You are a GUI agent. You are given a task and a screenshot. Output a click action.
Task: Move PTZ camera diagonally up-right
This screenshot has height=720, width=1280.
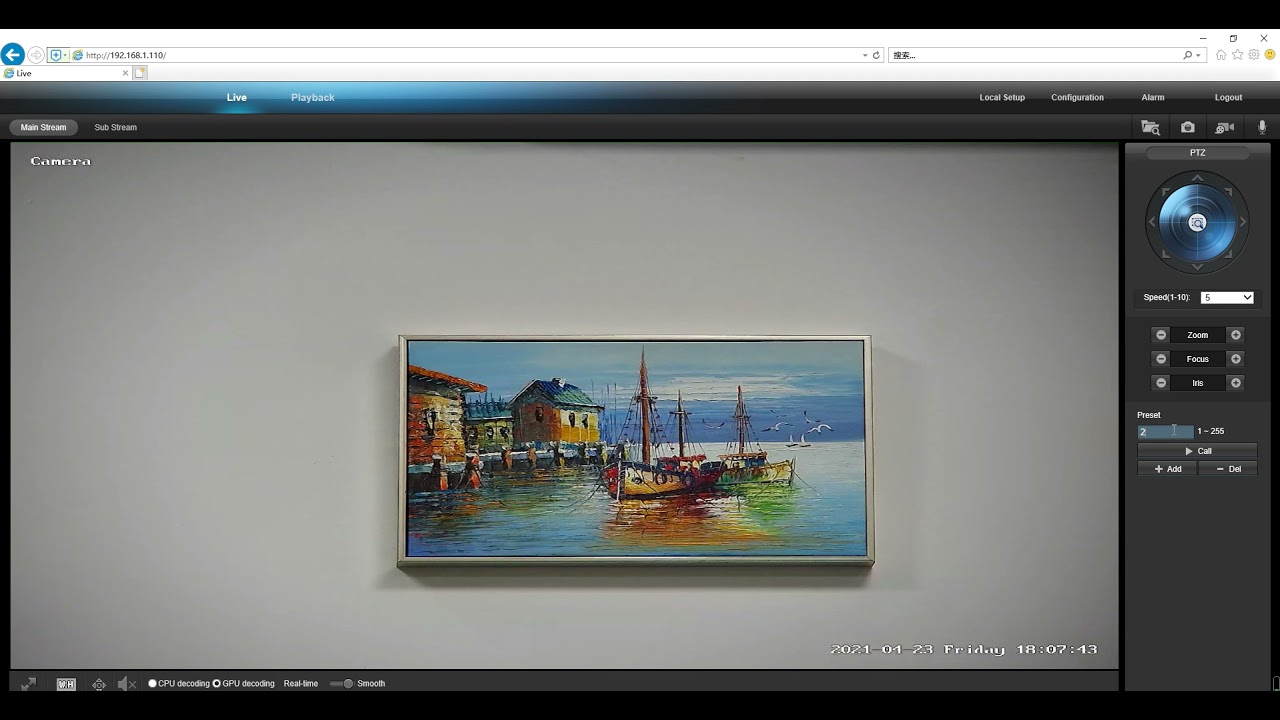[1229, 190]
